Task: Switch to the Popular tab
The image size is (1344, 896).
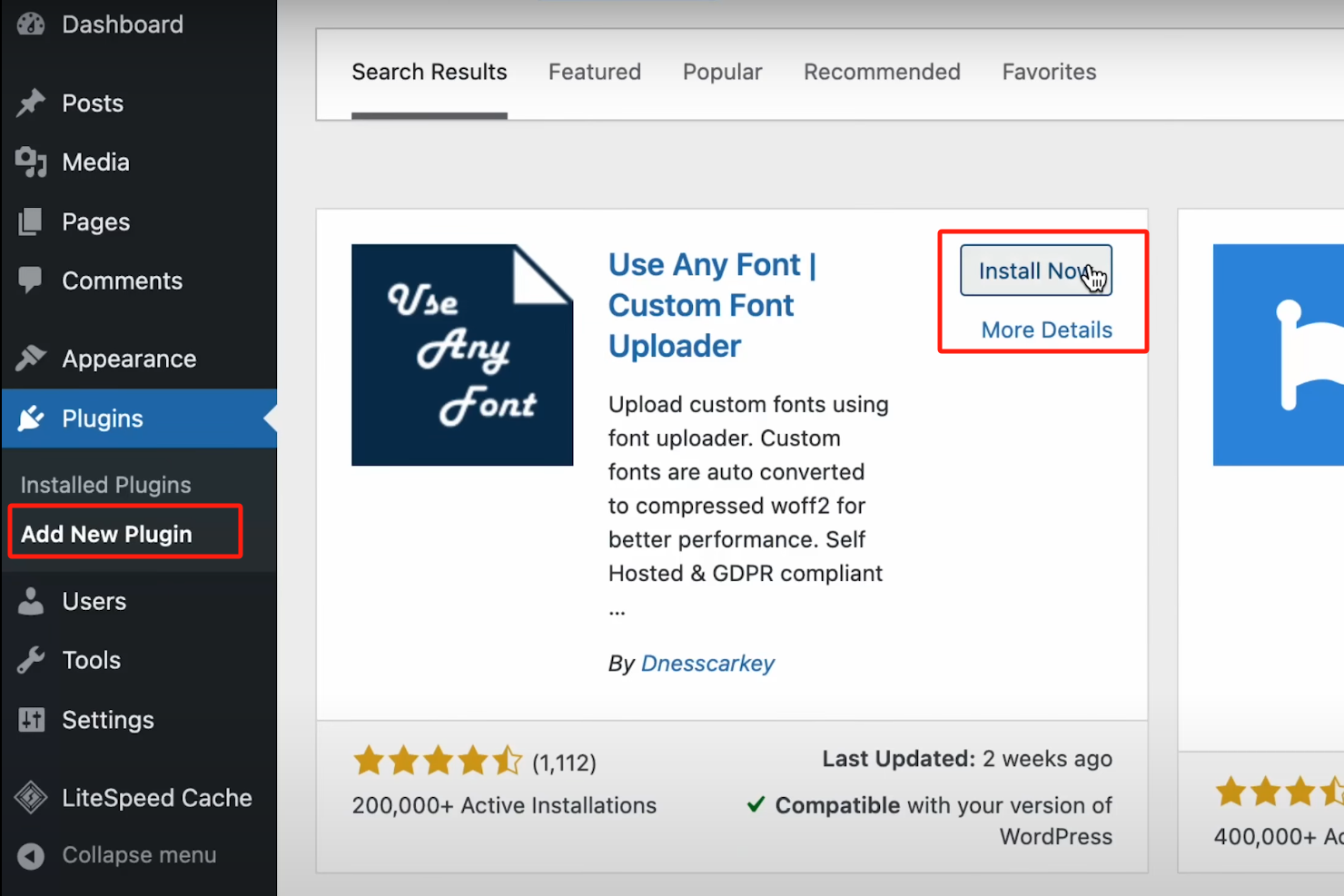Action: click(x=722, y=72)
